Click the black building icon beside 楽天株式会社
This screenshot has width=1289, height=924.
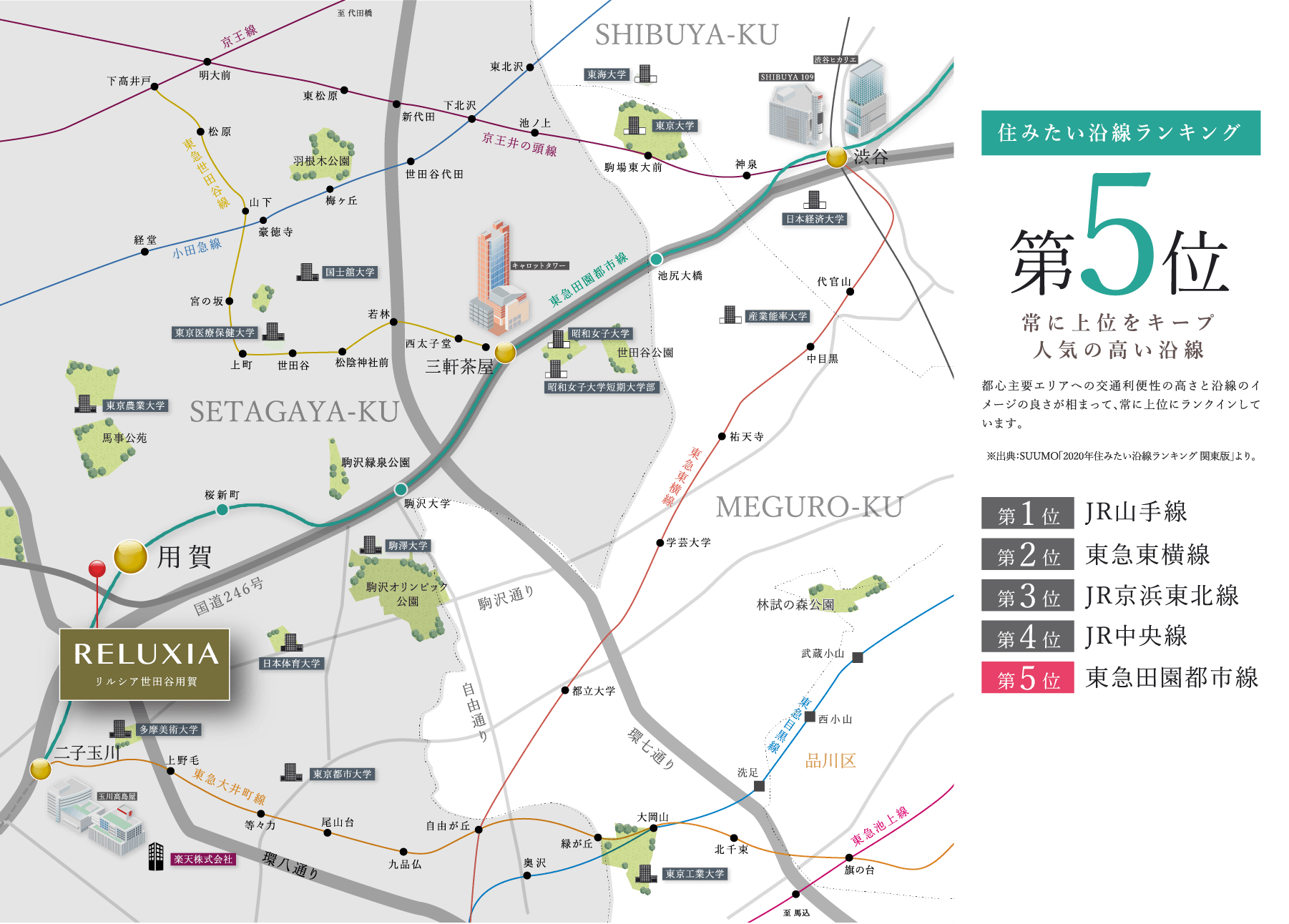[156, 856]
